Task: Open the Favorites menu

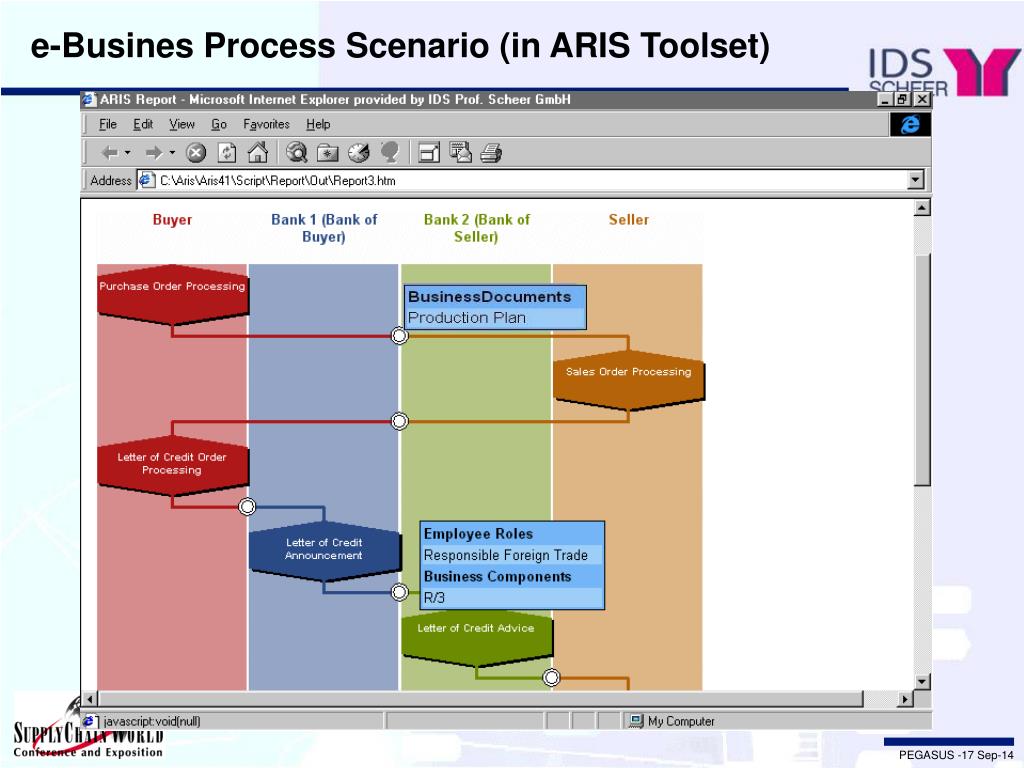Action: (266, 124)
